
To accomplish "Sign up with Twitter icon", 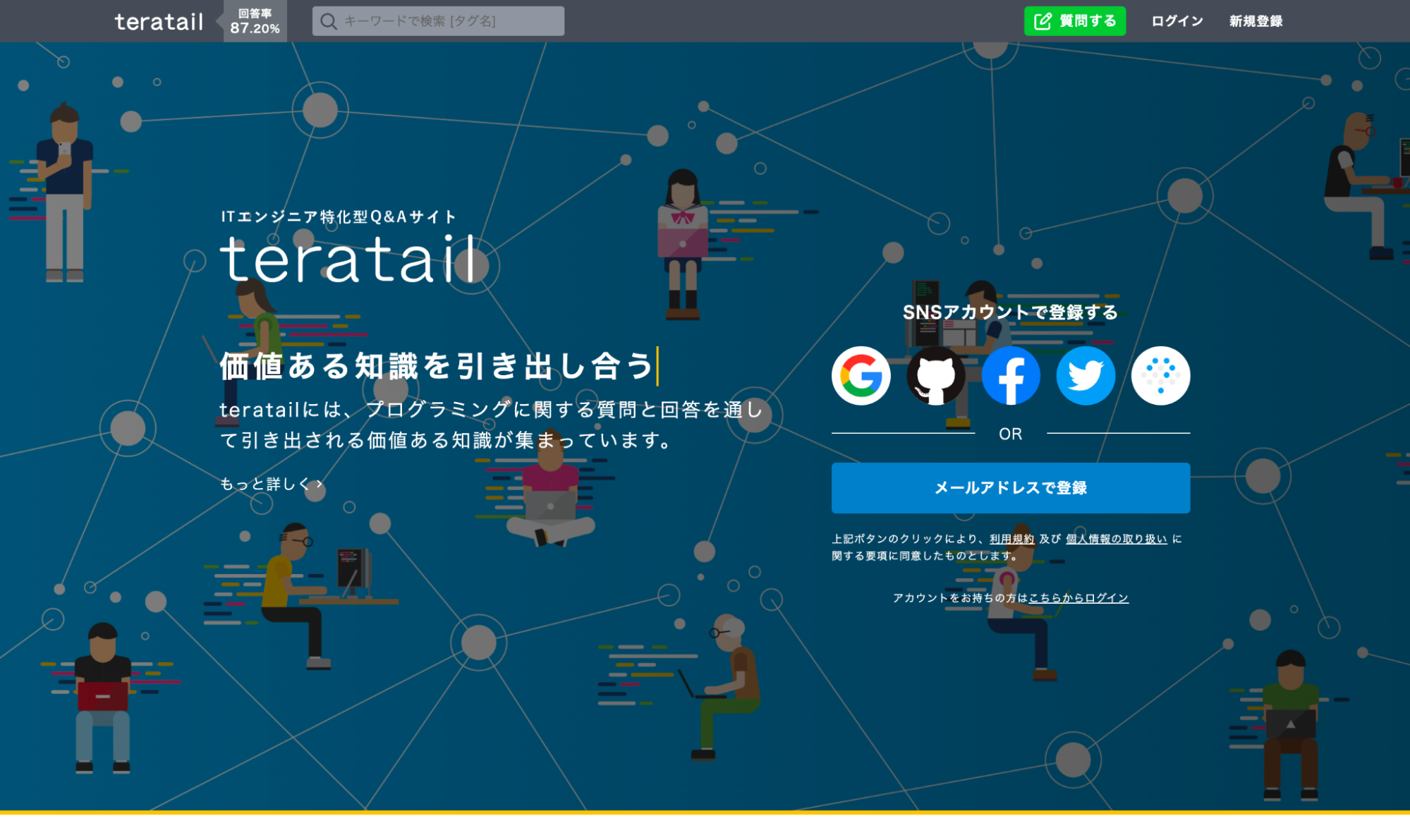I will (1086, 376).
